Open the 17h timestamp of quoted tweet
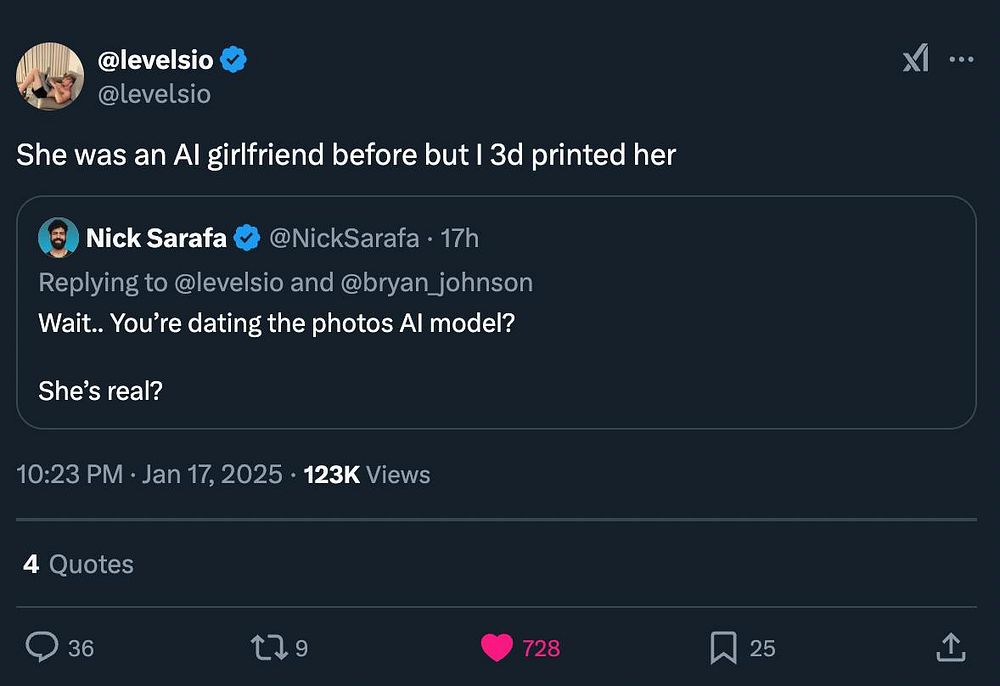 click(460, 239)
